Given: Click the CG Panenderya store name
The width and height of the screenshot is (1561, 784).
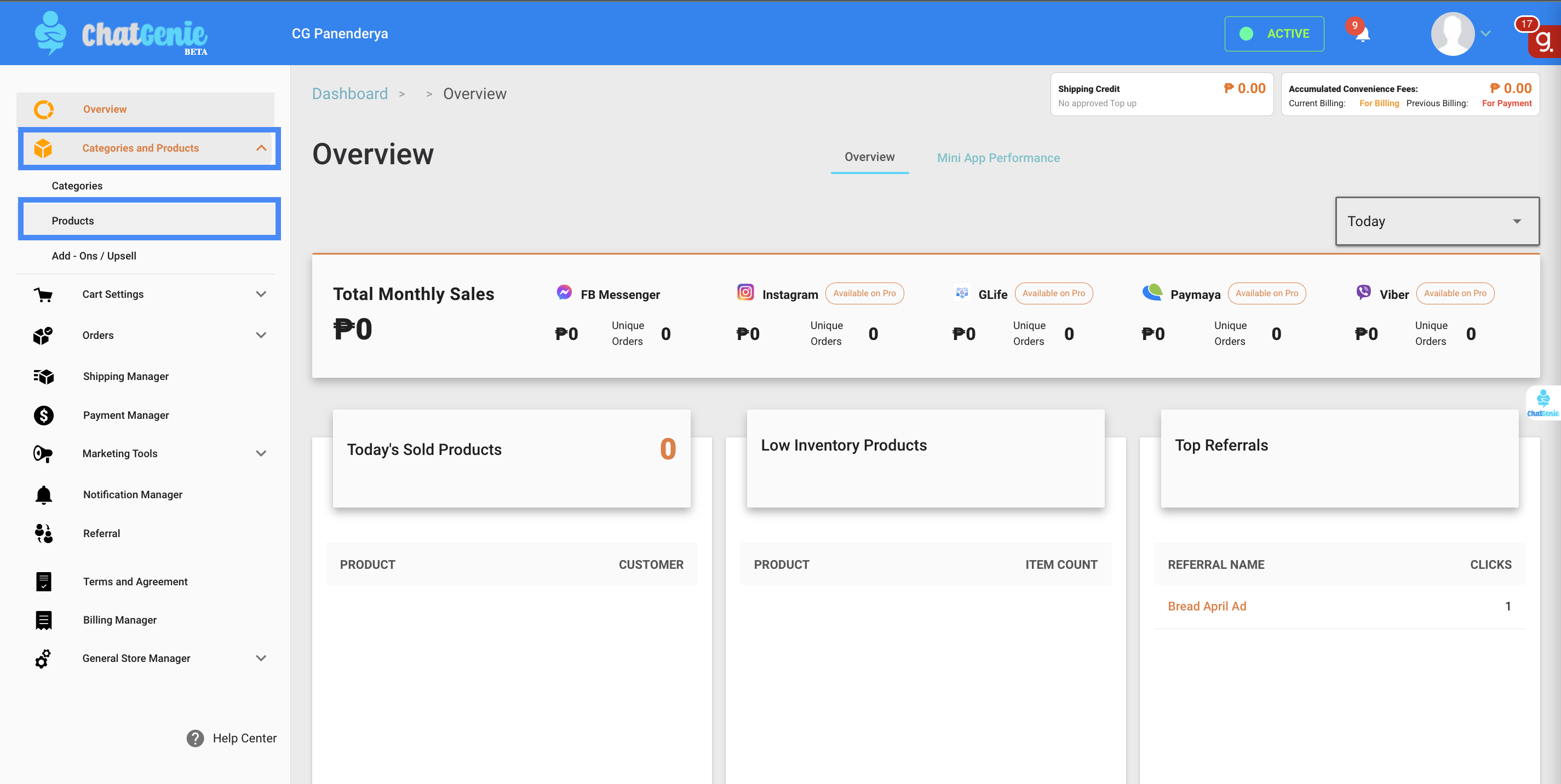Looking at the screenshot, I should [x=340, y=34].
